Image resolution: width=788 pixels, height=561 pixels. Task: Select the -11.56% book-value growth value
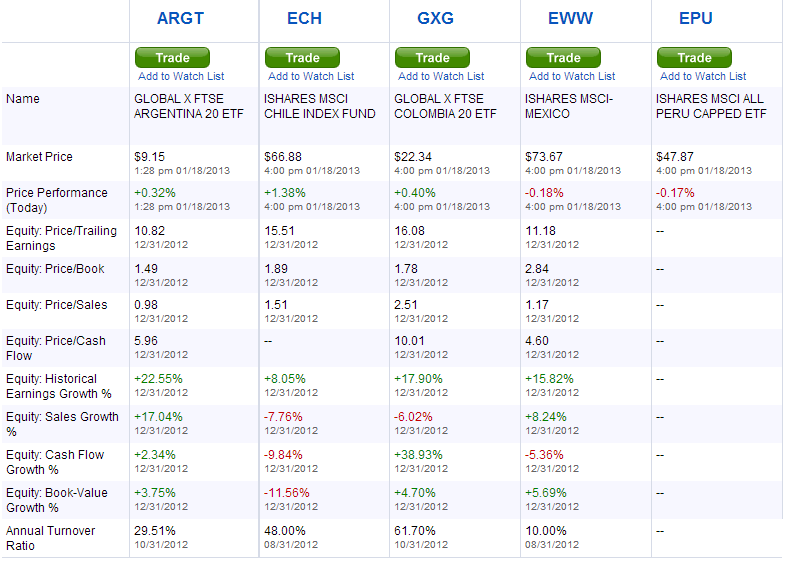click(x=287, y=493)
